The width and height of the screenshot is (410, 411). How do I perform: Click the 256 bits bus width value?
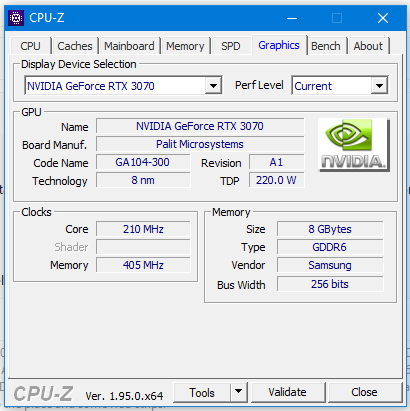click(x=330, y=284)
